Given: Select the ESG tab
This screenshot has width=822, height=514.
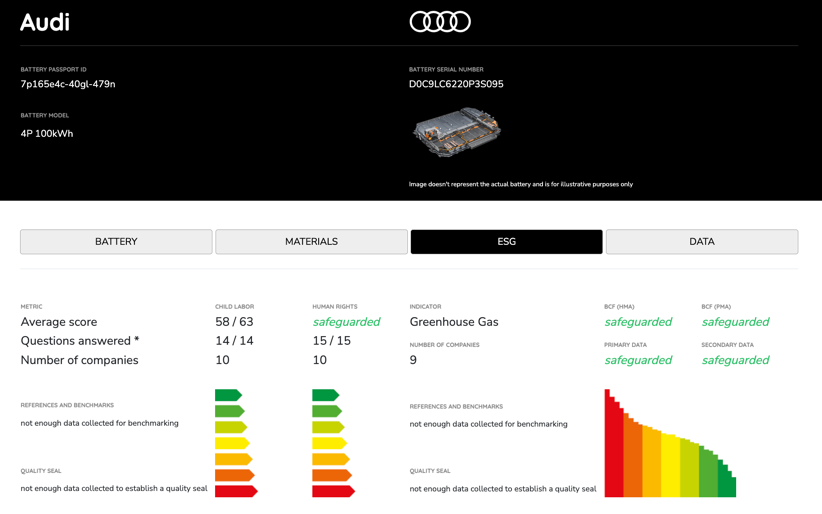Looking at the screenshot, I should 506,242.
